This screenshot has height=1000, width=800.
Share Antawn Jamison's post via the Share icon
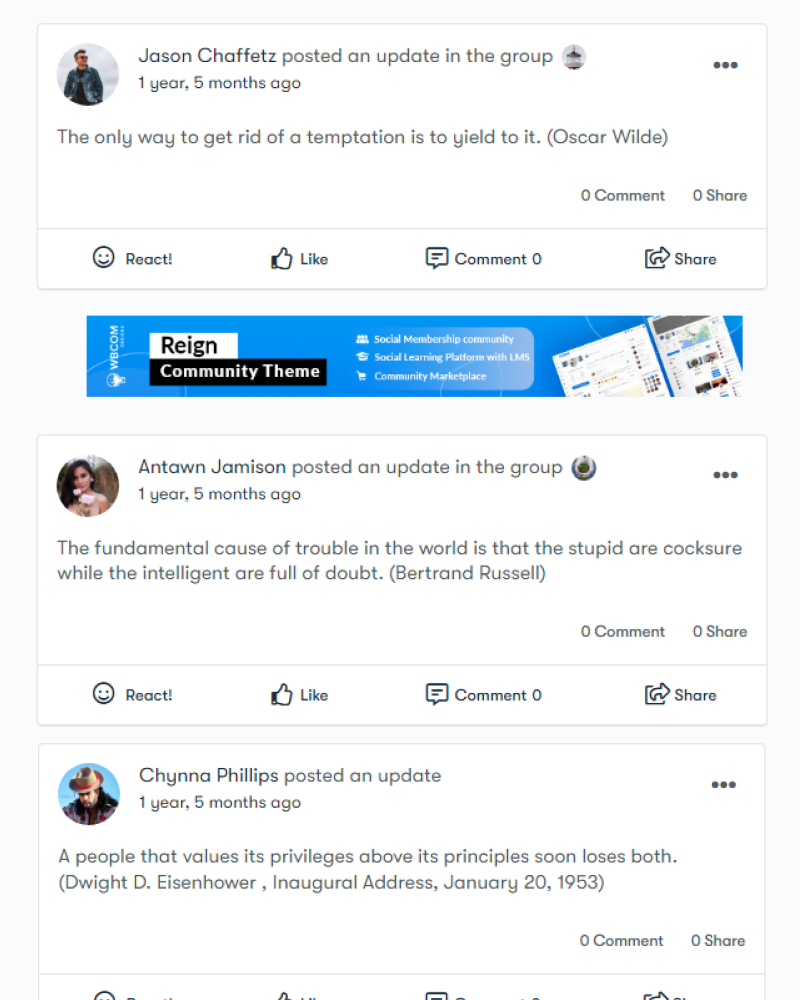656,694
